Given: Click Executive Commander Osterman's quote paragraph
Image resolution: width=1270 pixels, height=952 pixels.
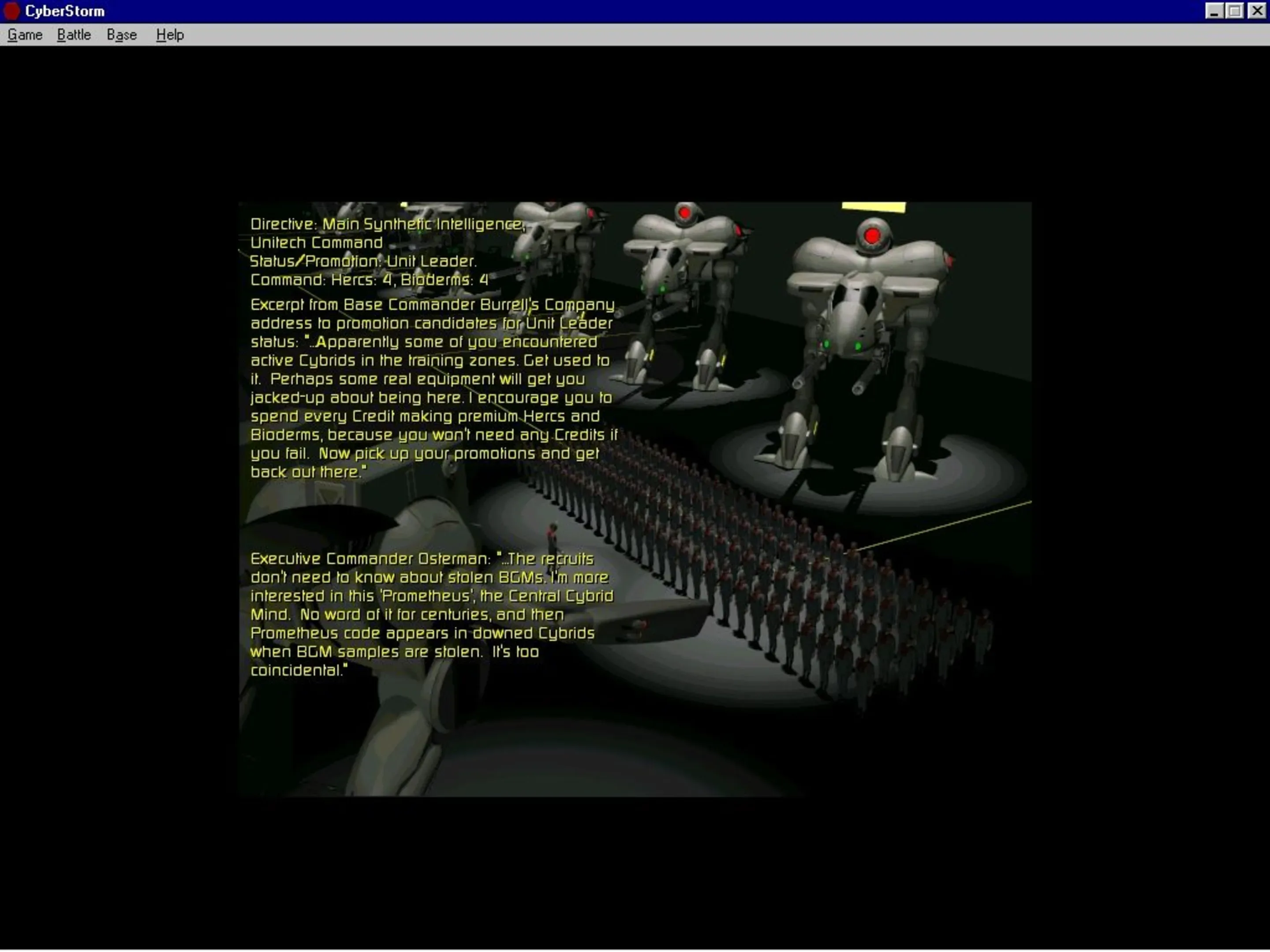Looking at the screenshot, I should (430, 614).
